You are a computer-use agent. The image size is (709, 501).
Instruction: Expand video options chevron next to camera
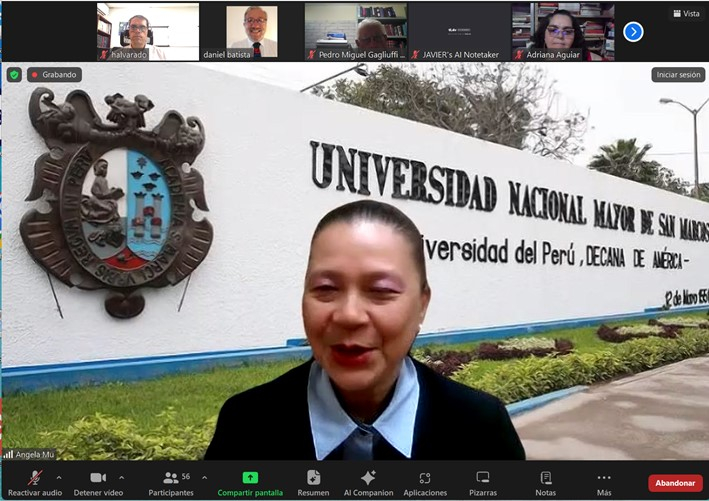pyautogui.click(x=122, y=477)
